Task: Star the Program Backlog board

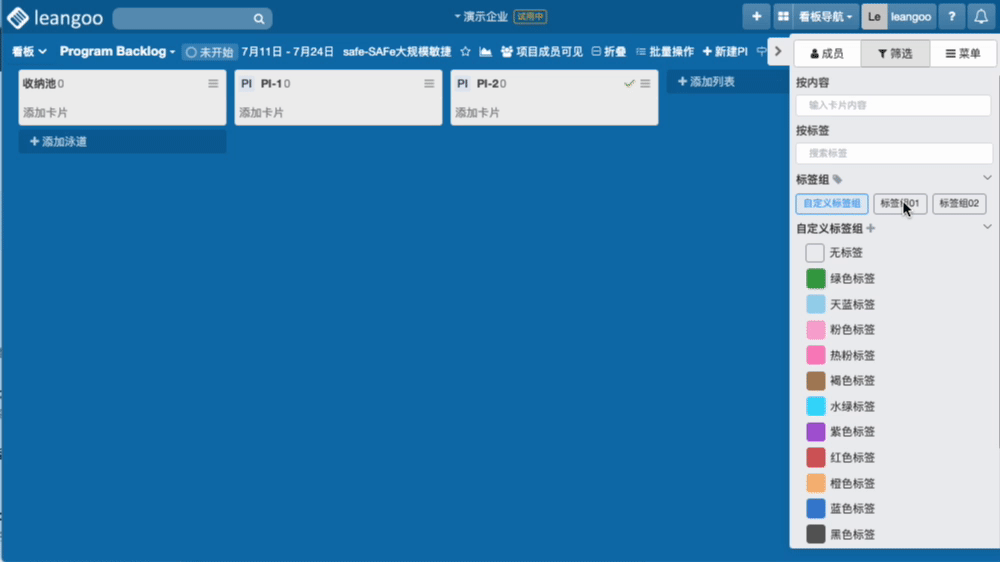Action: click(x=465, y=52)
